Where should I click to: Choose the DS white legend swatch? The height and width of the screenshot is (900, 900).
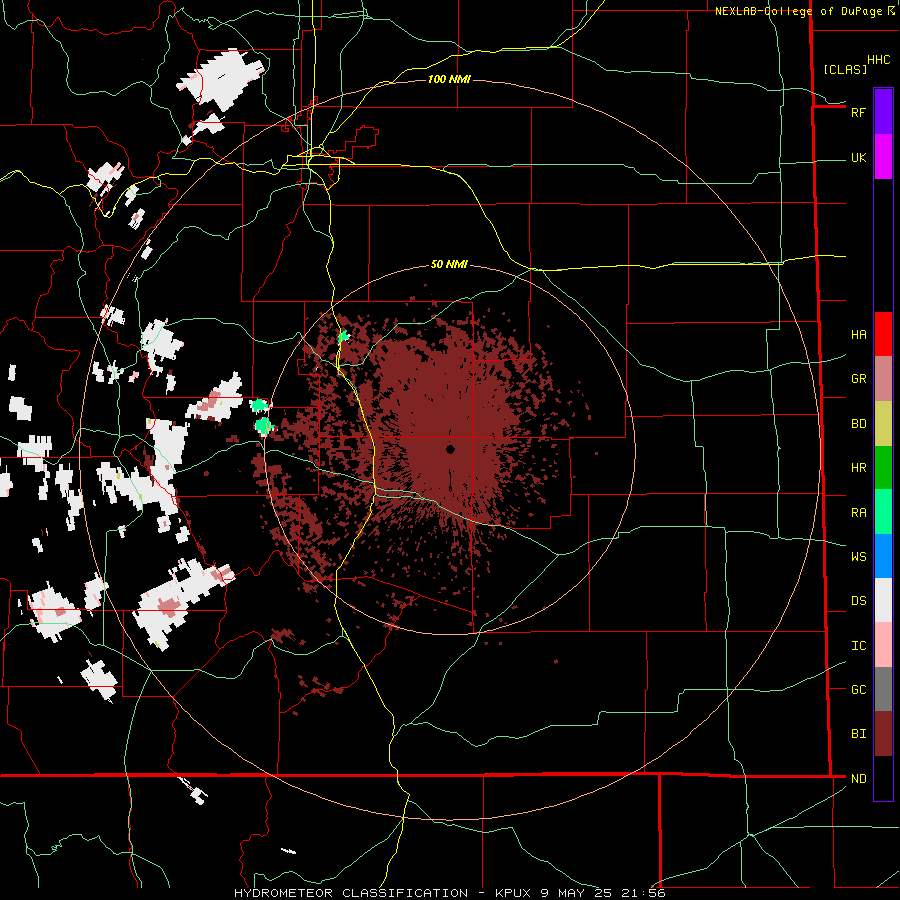pos(883,600)
